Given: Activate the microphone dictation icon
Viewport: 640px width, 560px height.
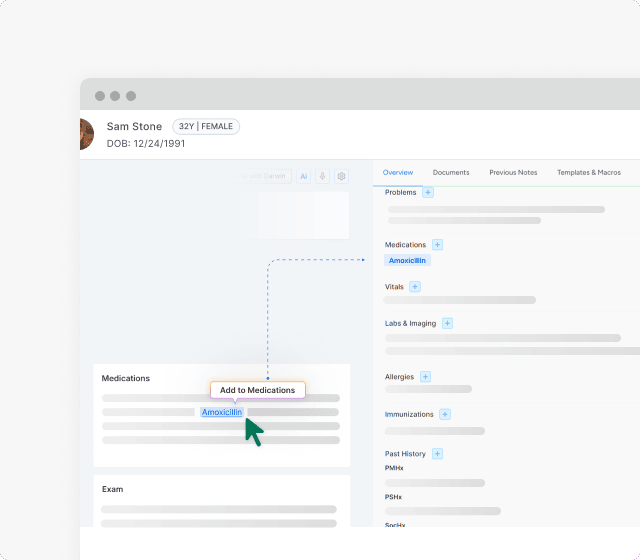Looking at the screenshot, I should [323, 176].
